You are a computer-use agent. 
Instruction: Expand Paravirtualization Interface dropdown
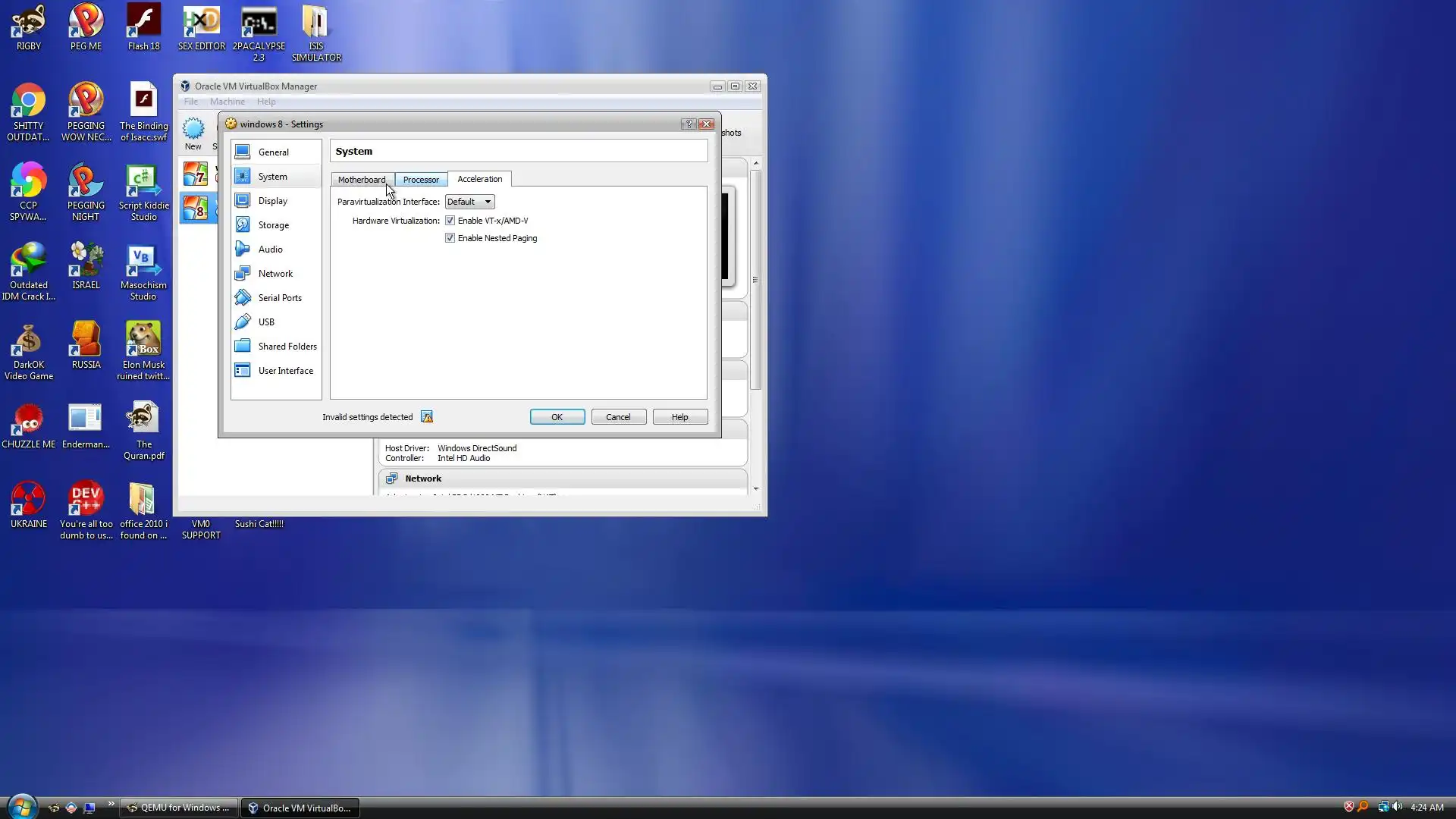tap(469, 202)
